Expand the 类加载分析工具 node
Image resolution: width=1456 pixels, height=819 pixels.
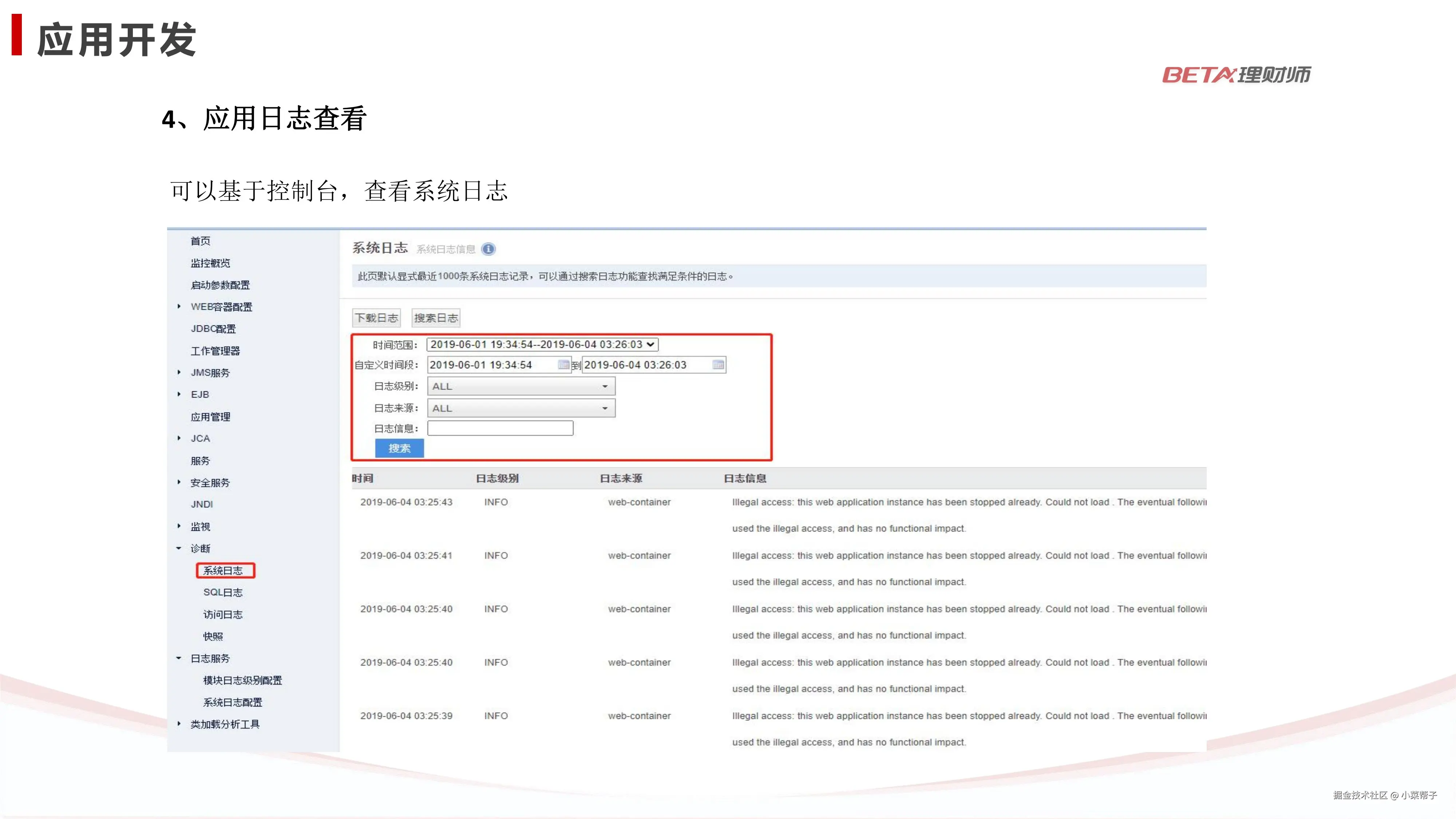[x=179, y=724]
